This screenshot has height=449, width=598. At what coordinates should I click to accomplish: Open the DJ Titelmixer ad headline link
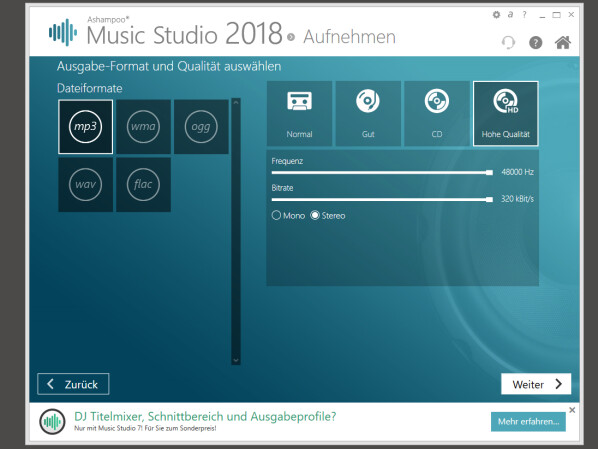pos(205,416)
